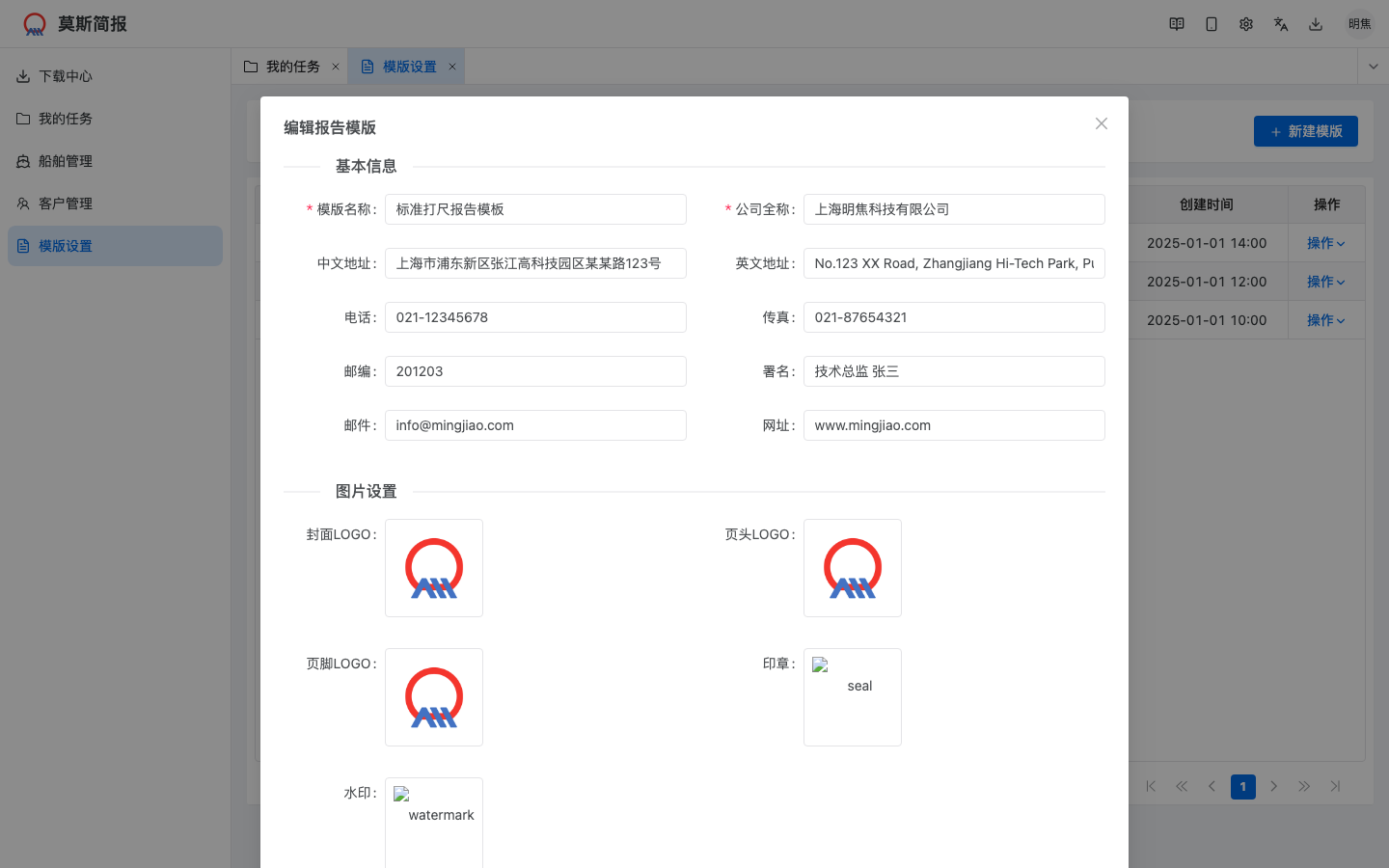Click the 封面LOGO image thumbnail

coord(434,568)
